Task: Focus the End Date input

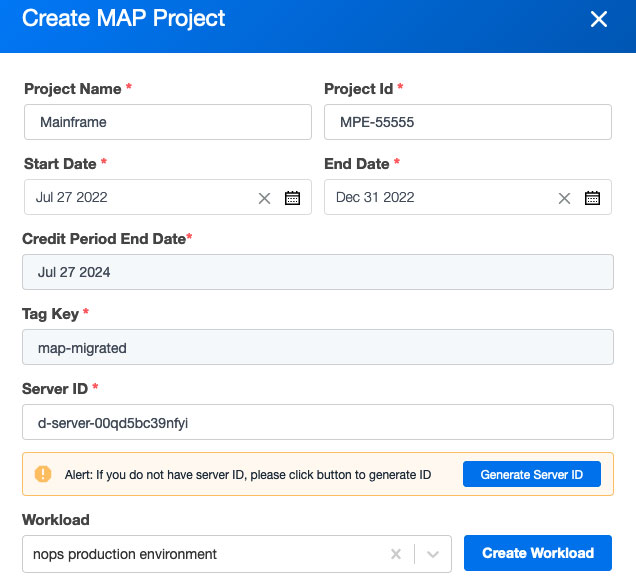Action: [x=468, y=197]
